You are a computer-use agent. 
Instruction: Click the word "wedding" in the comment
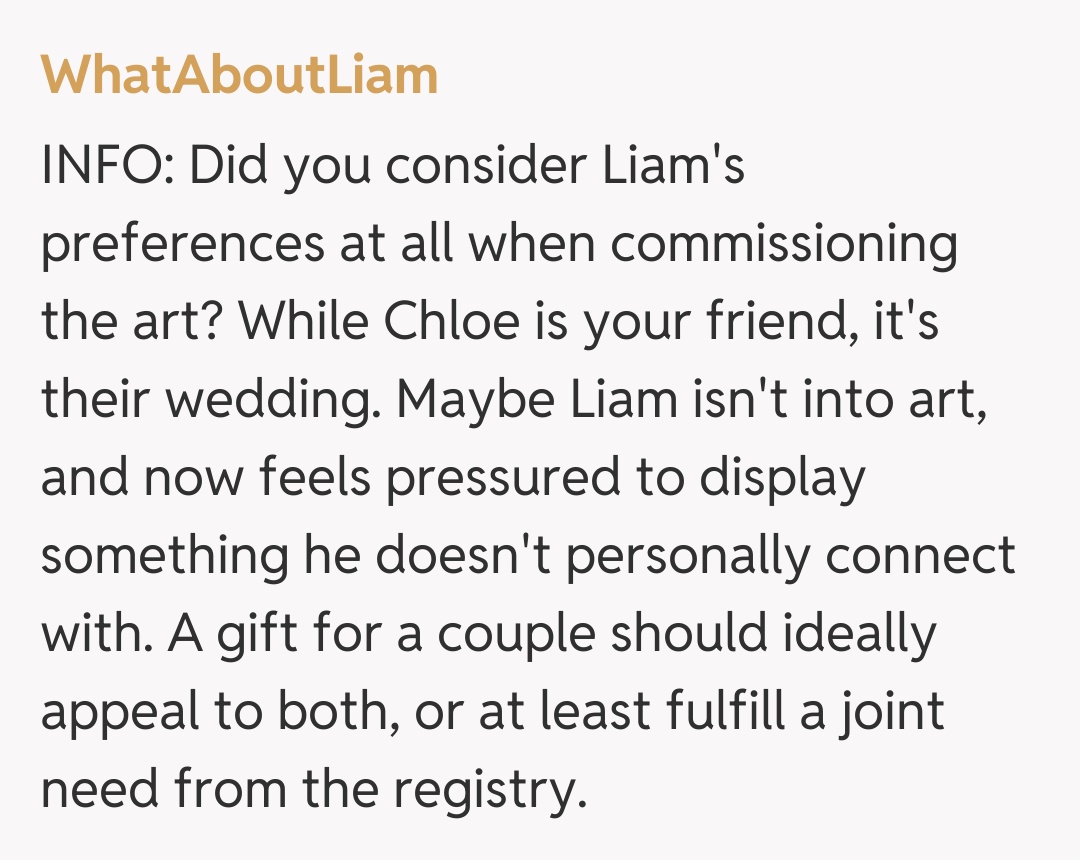pos(270,400)
